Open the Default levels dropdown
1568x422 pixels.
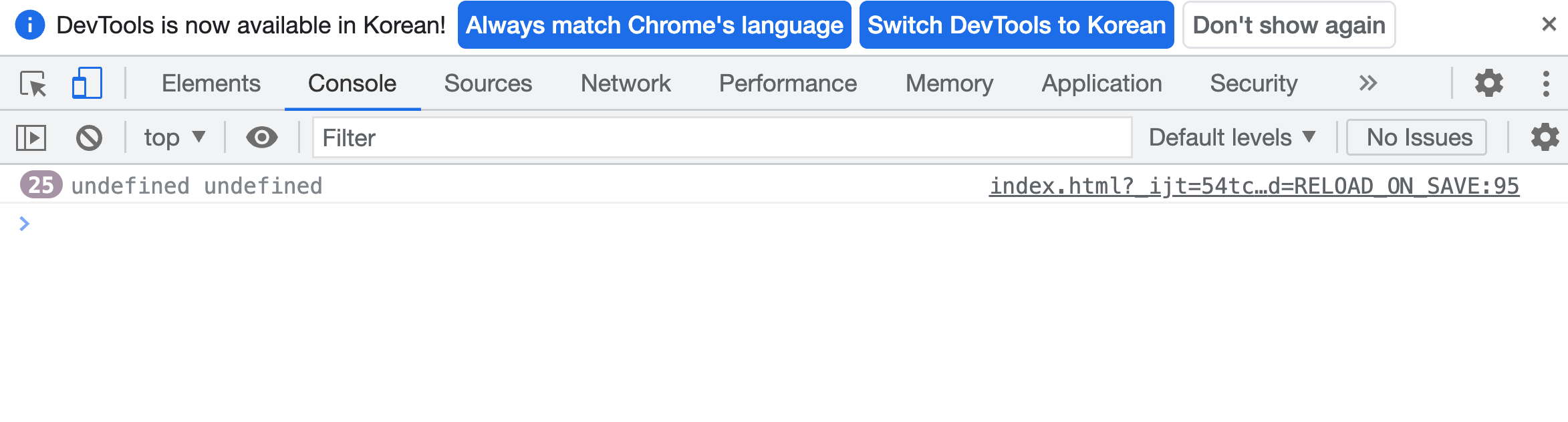[x=1232, y=138]
